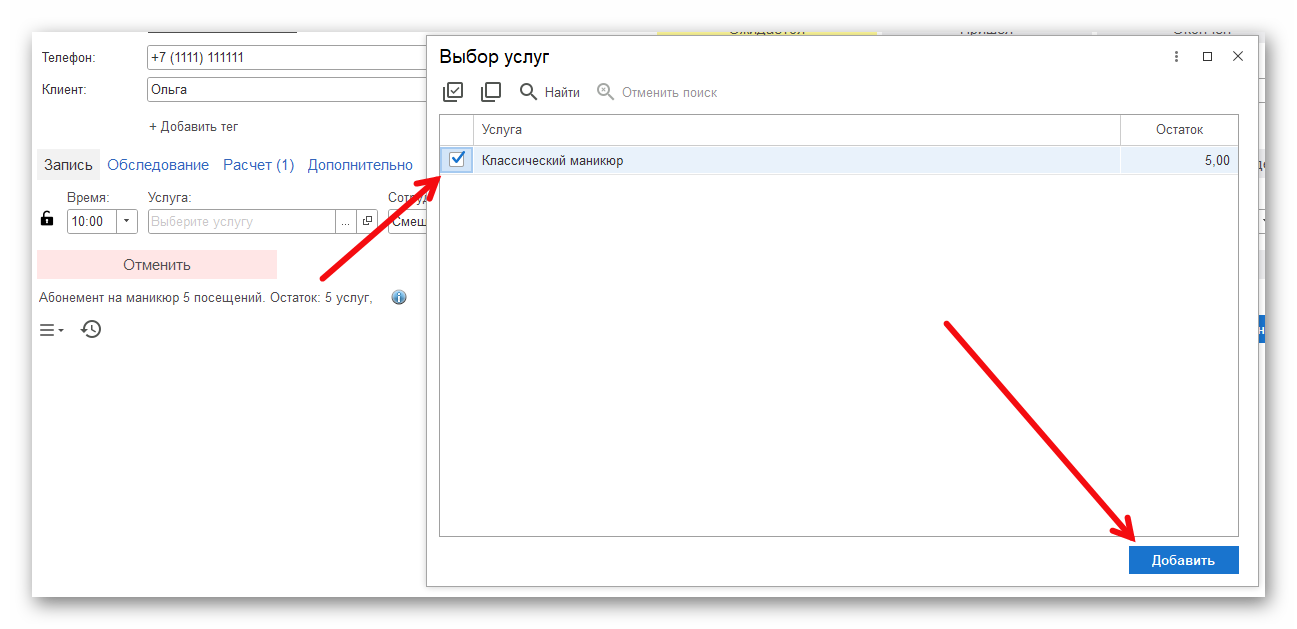Click the Отменить поиск button
The image size is (1297, 629).
(x=657, y=92)
